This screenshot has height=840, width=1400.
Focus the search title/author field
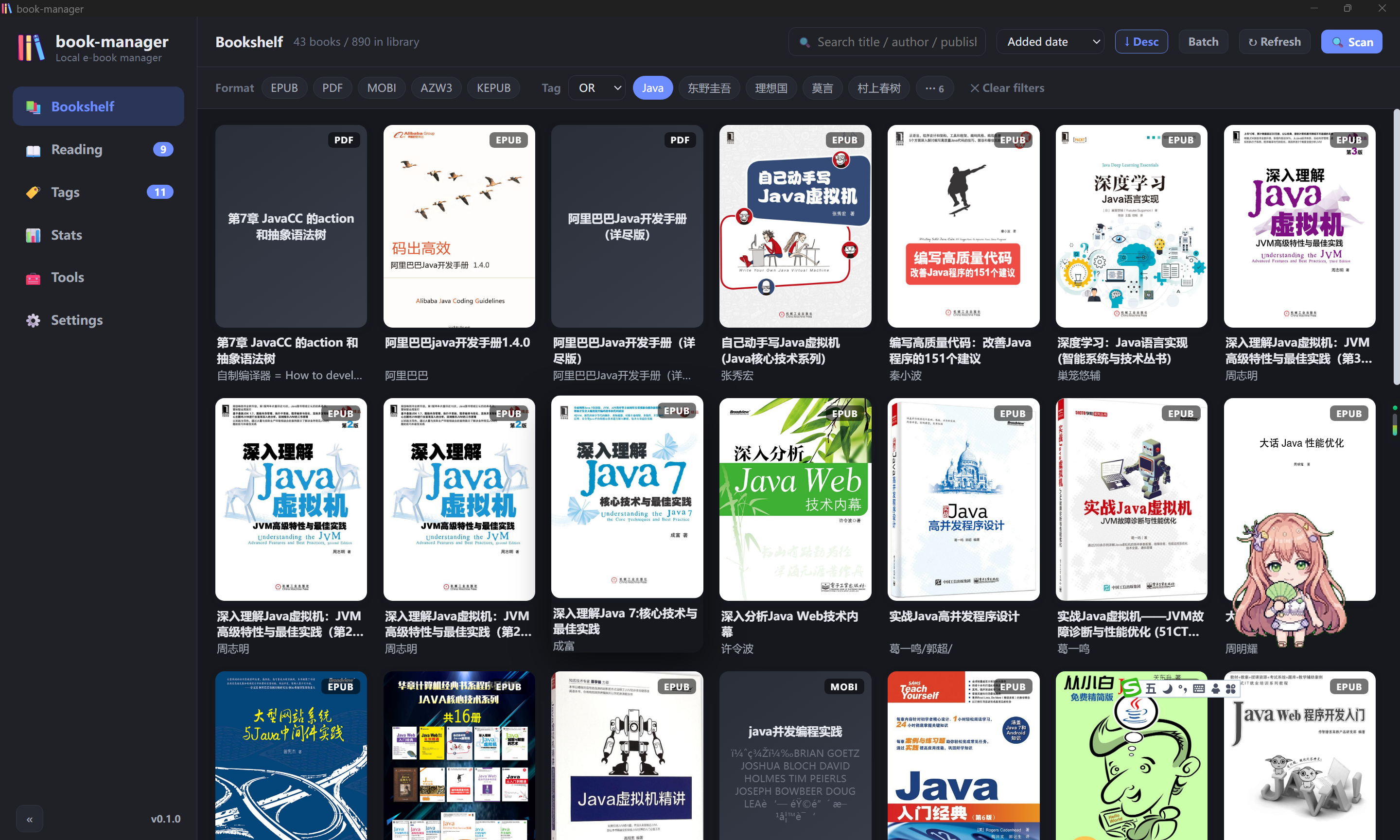[887, 42]
